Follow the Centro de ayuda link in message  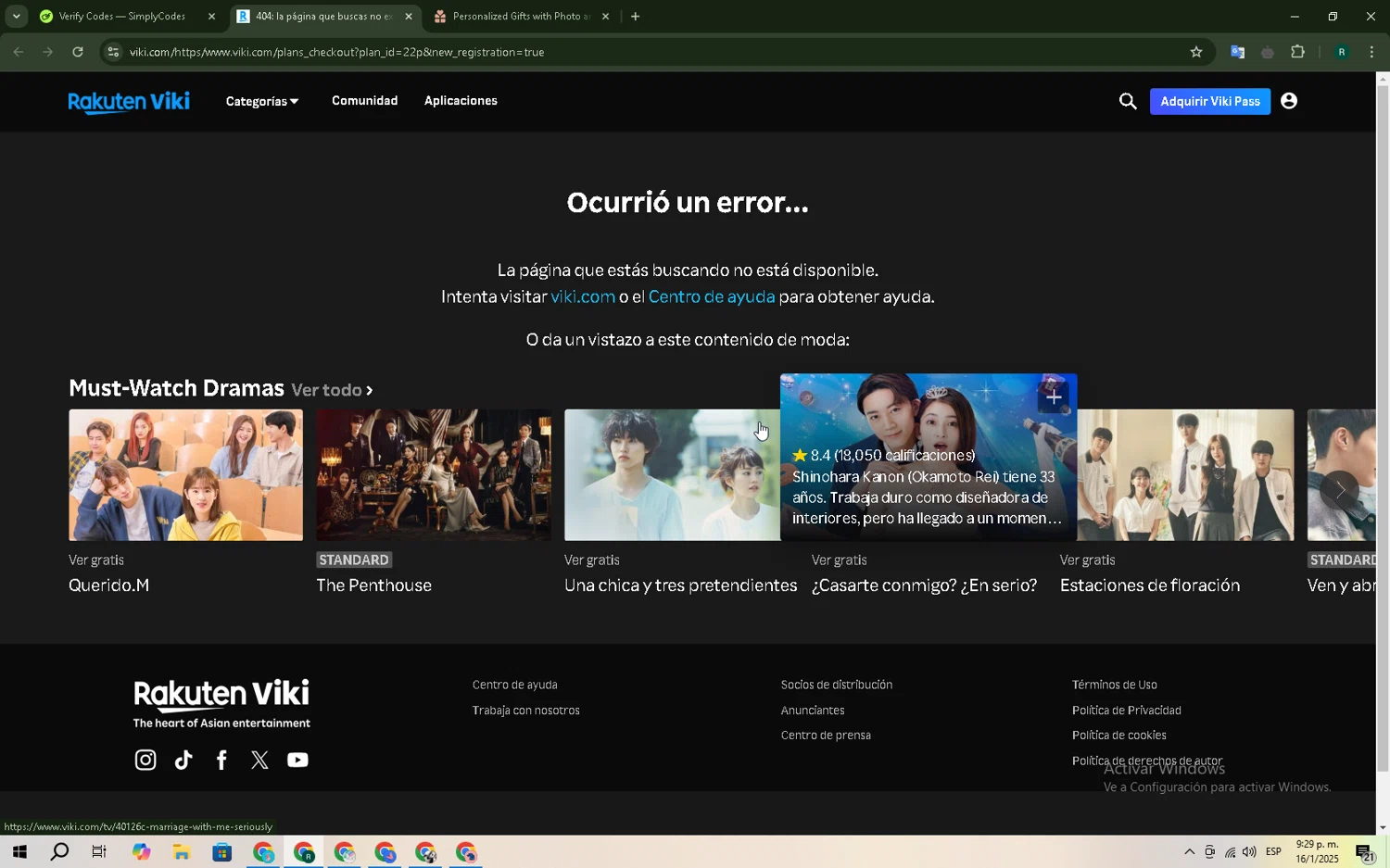711,296
